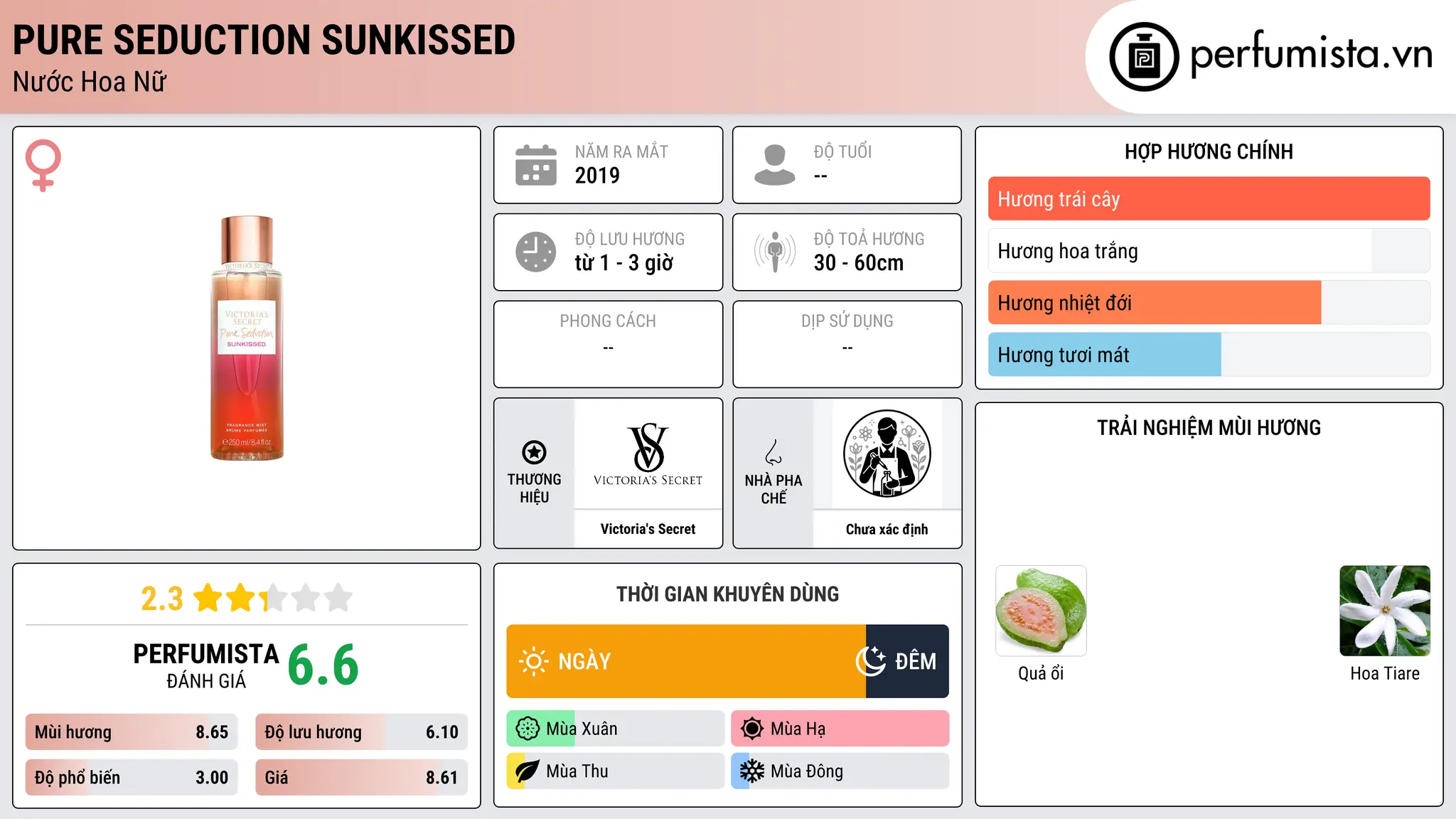Click the calendar icon beside Năm Ra Mắt
Viewport: 1456px width, 819px height.
click(x=536, y=165)
